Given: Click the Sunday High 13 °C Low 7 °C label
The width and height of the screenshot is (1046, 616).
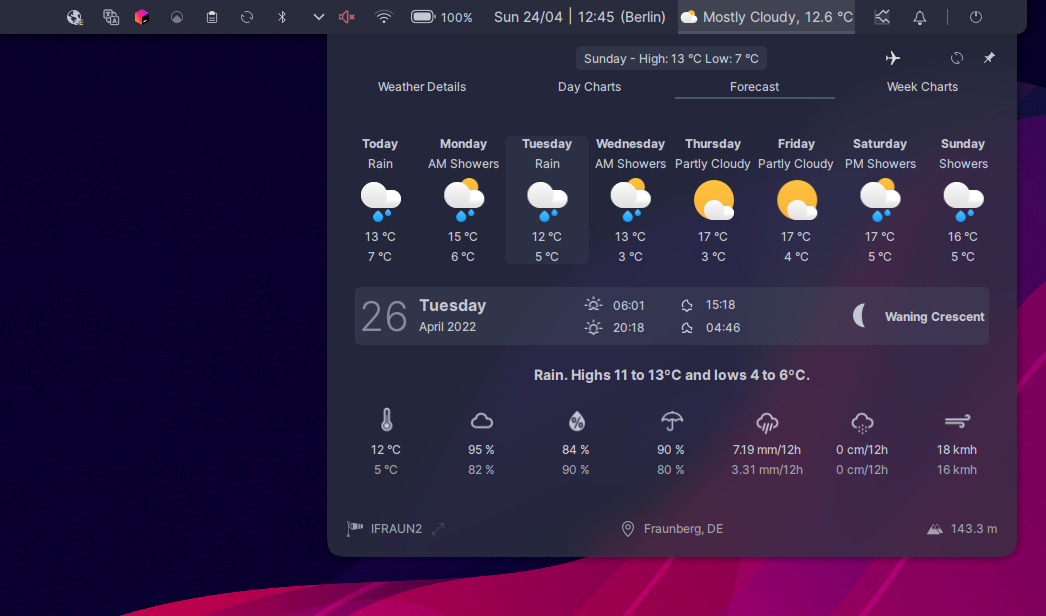Looking at the screenshot, I should [x=671, y=59].
